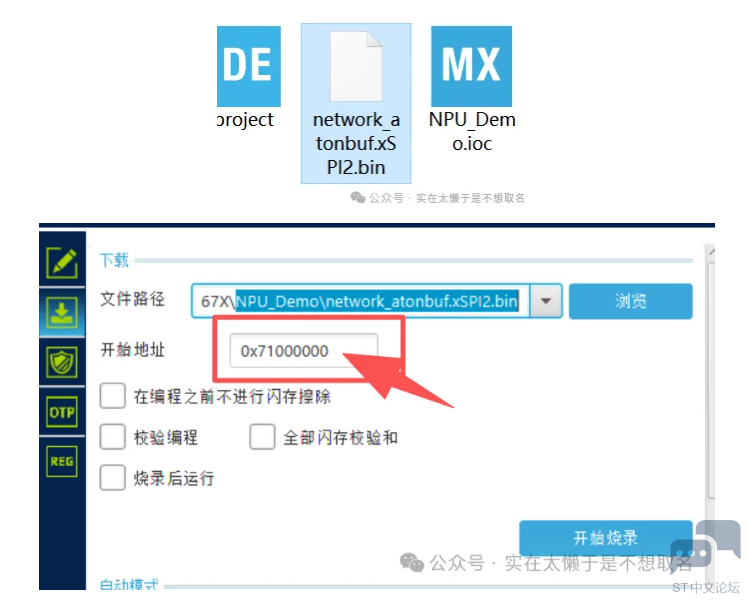Image resolution: width=749 pixels, height=603 pixels.
Task: Open the OTP sidebar icon
Action: [x=62, y=412]
